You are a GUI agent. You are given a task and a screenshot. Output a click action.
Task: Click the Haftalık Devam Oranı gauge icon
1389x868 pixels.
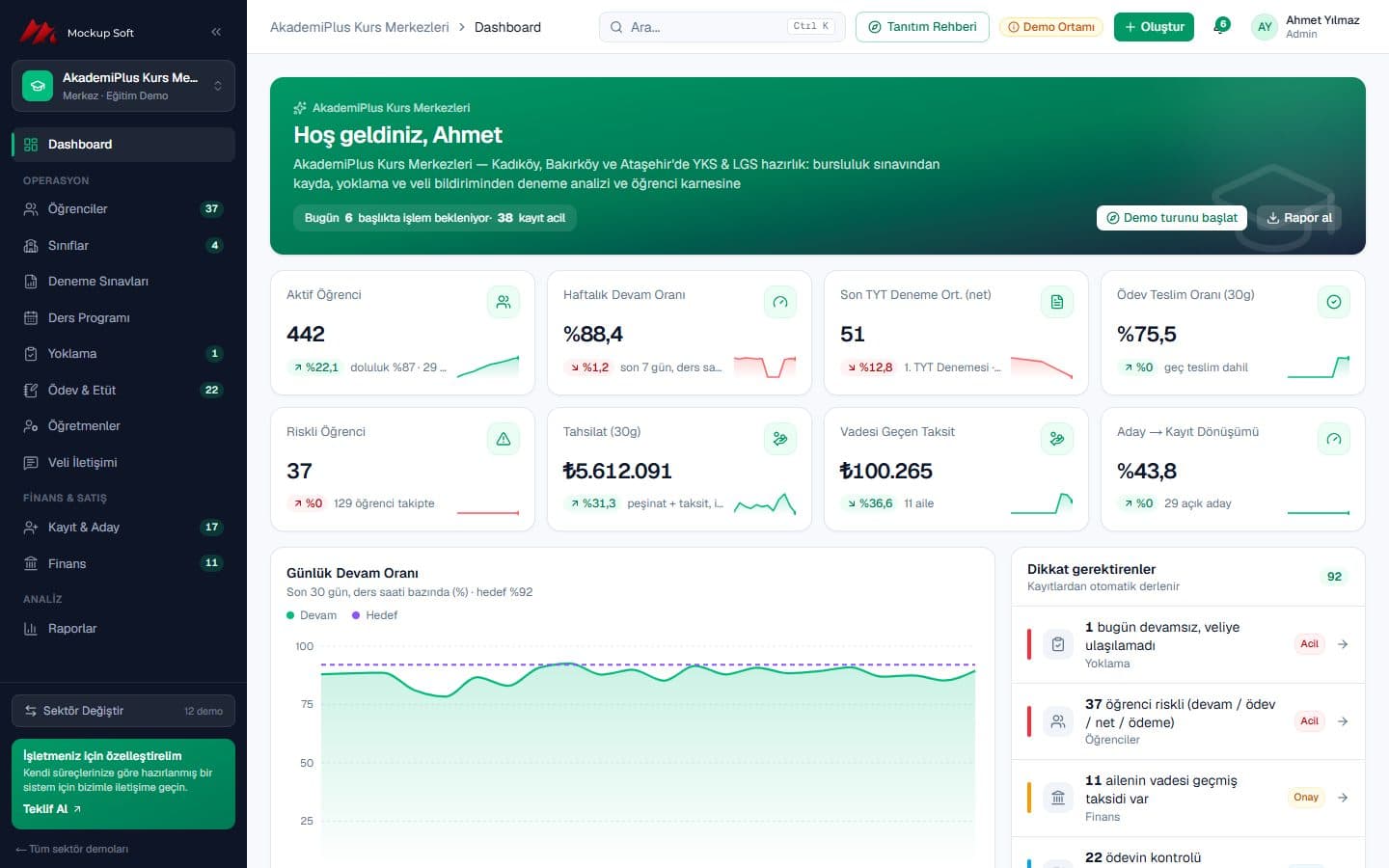[x=780, y=302]
